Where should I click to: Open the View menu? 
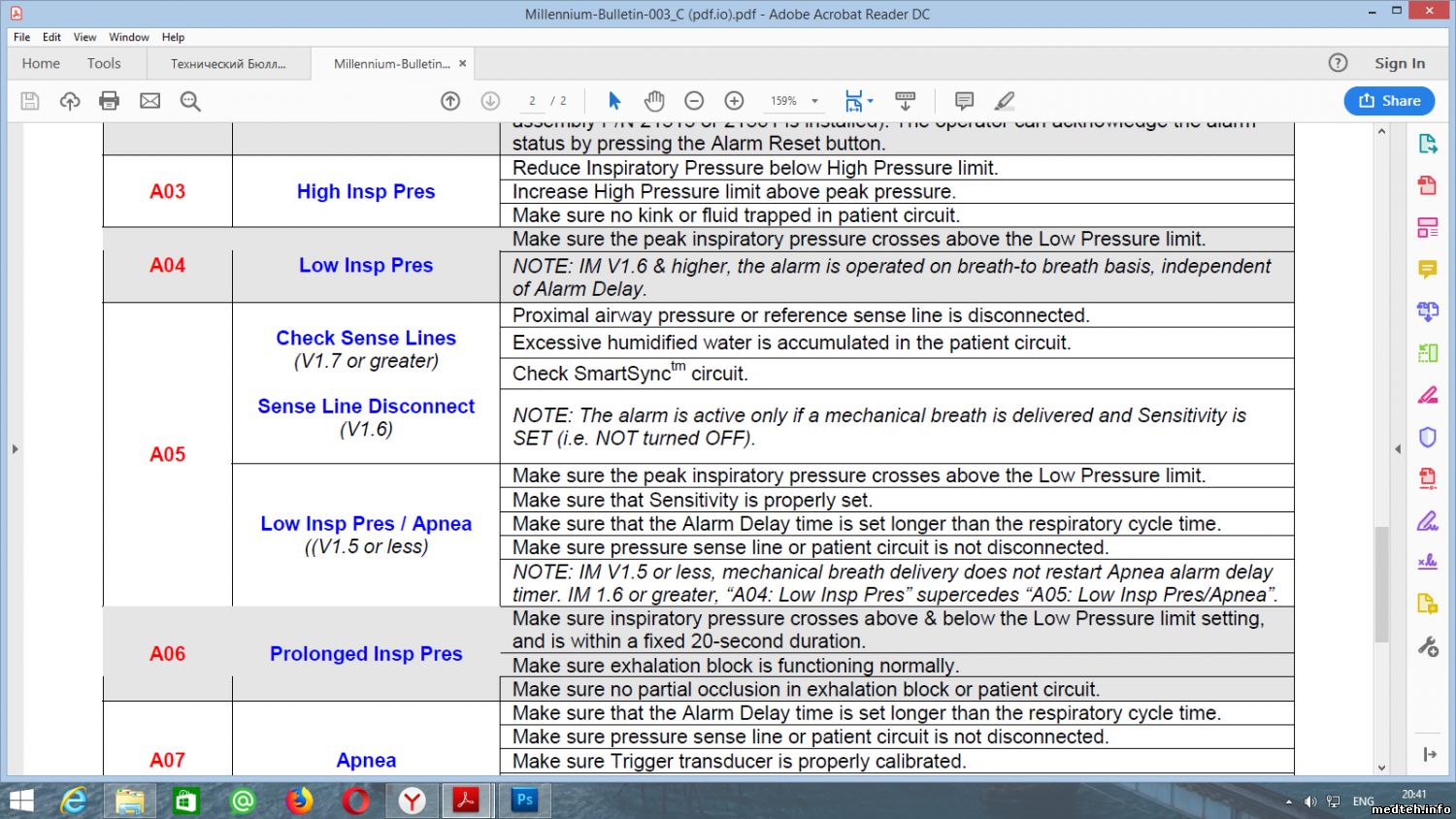[84, 37]
